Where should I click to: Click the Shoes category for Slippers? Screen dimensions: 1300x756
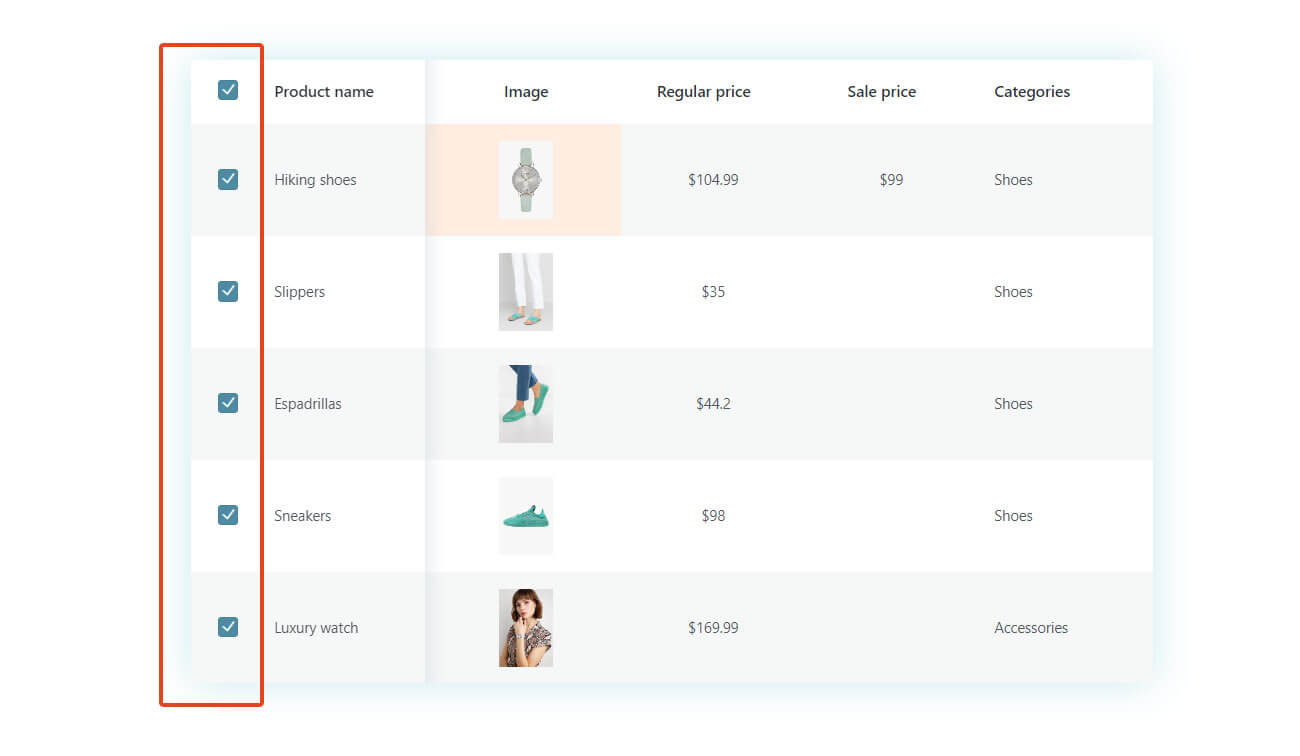coord(1013,292)
